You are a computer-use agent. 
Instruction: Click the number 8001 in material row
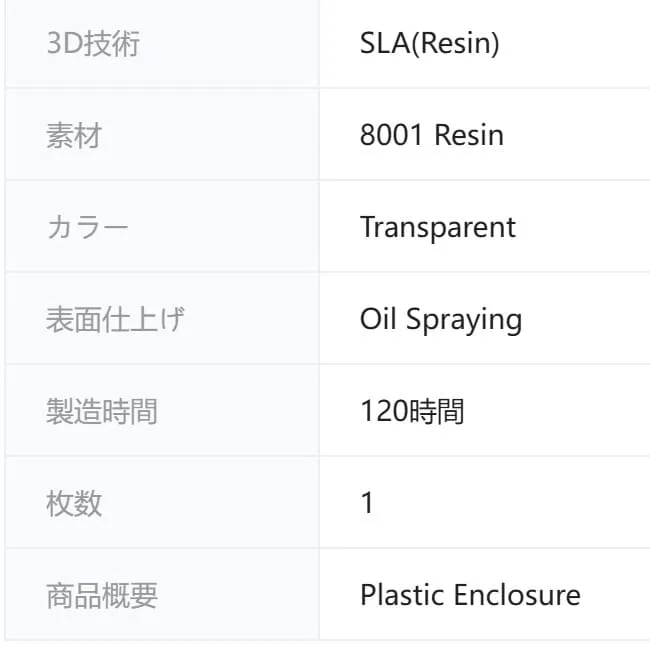point(392,135)
